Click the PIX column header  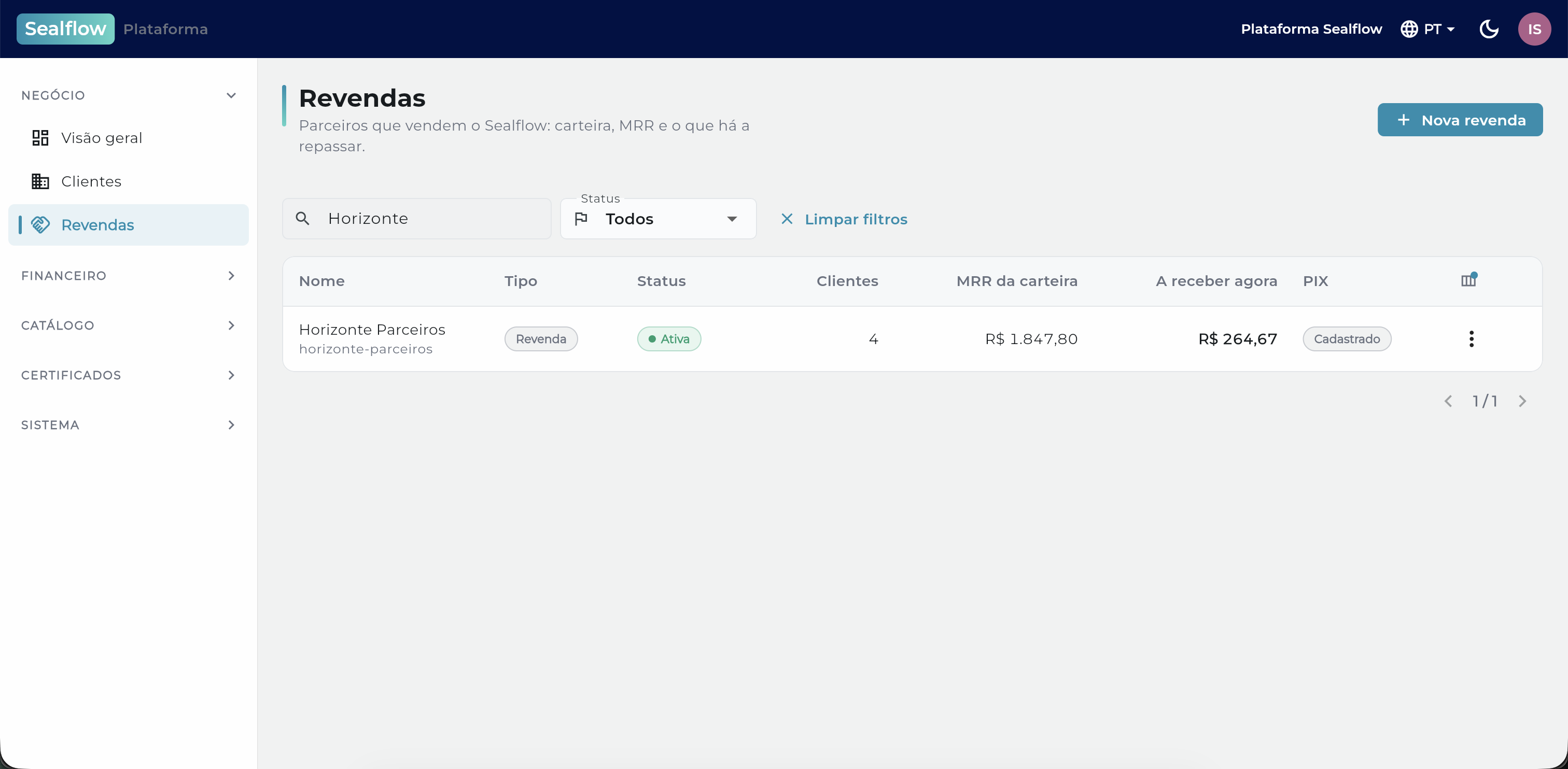click(x=1315, y=281)
